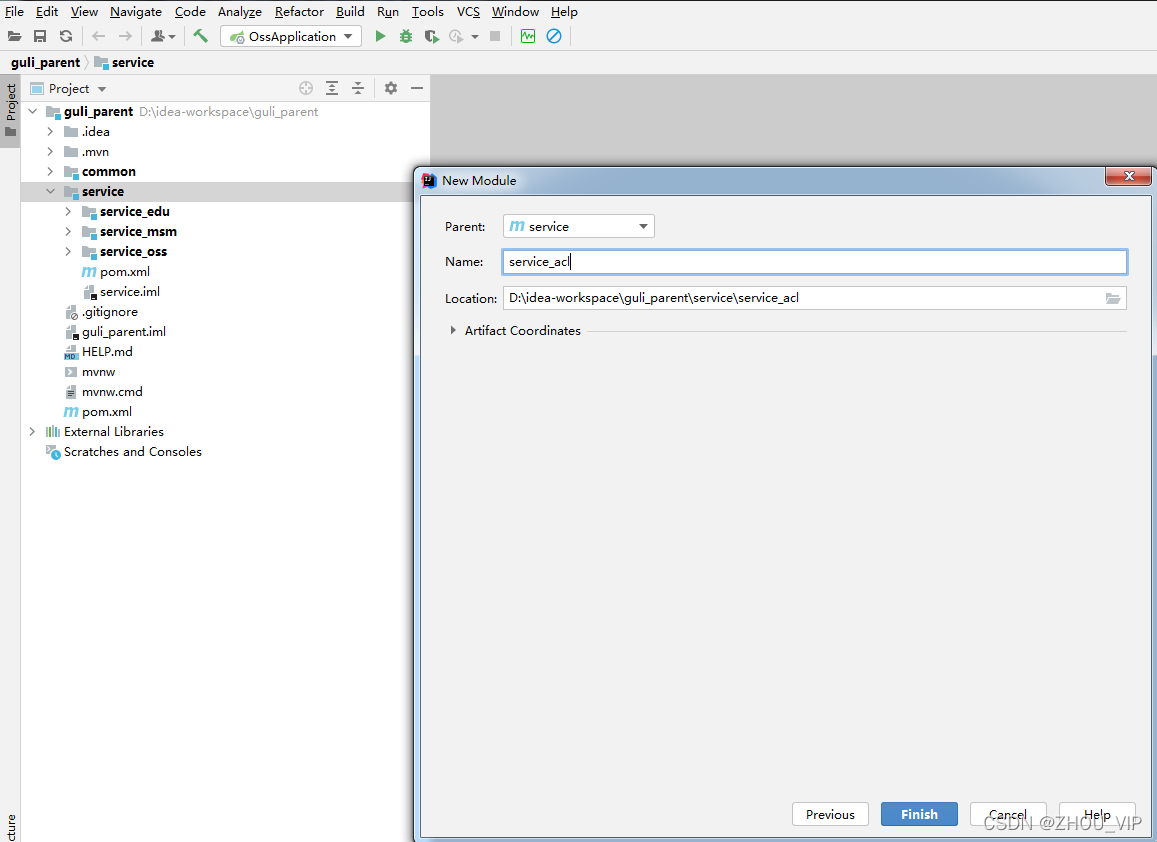This screenshot has width=1157, height=842.
Task: Click into the Name input field
Action: coord(815,262)
